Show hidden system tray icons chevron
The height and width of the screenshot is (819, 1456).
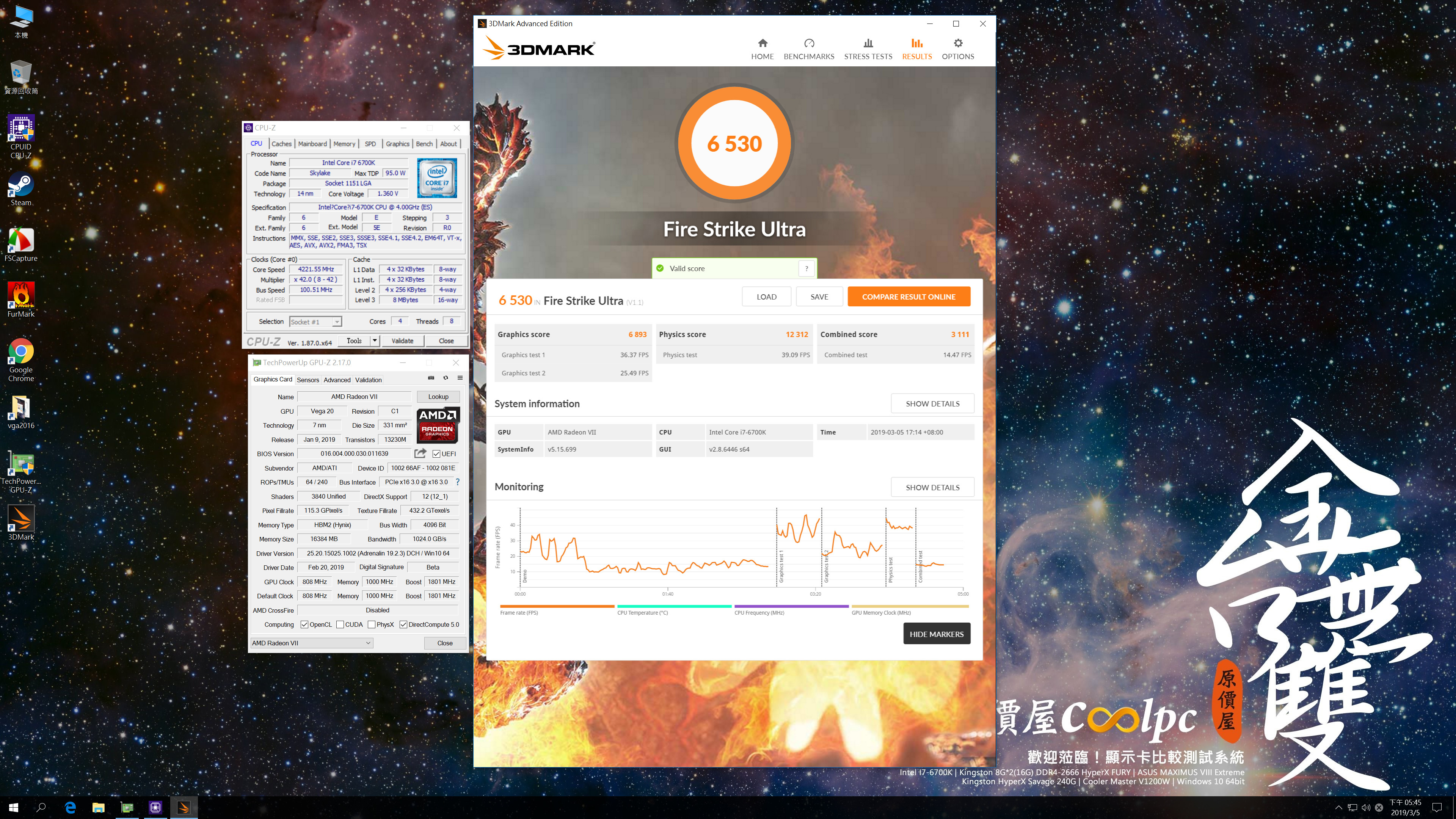1338,808
